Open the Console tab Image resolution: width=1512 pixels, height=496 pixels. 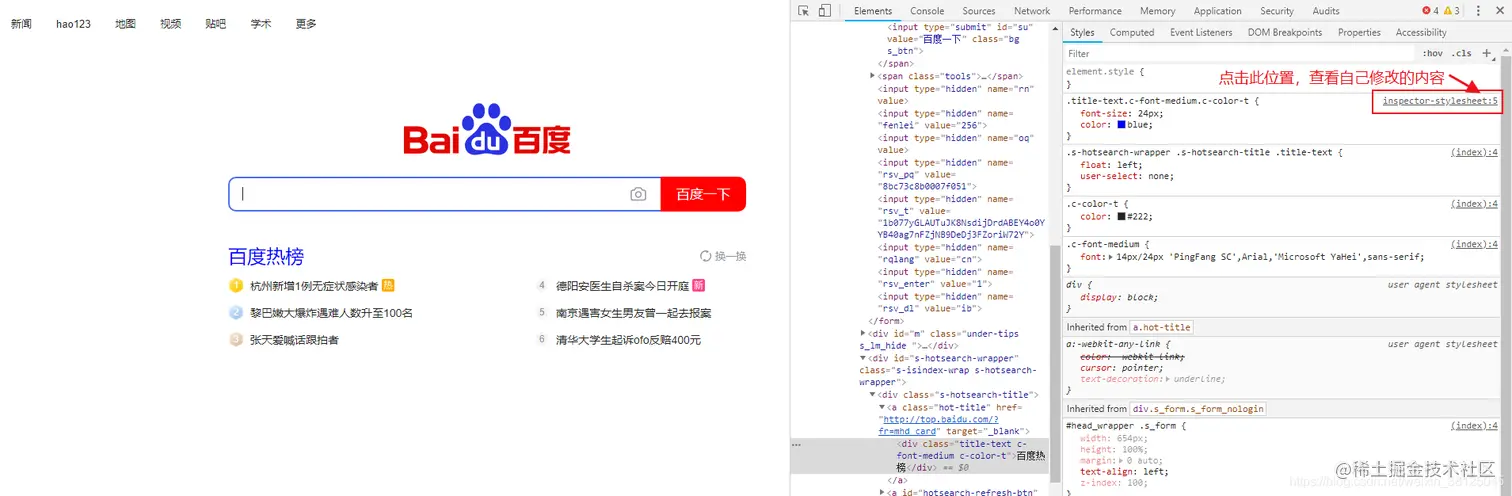927,11
